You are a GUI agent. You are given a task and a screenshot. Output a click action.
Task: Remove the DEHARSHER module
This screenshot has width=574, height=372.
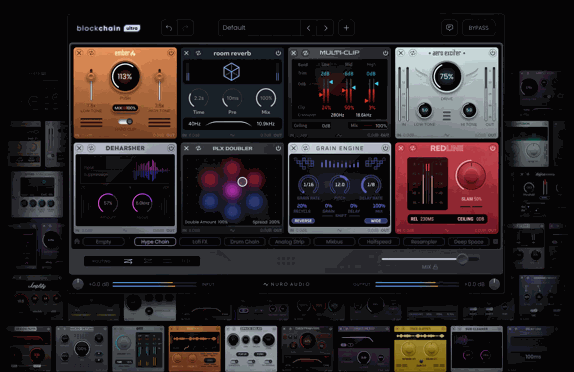[79, 148]
